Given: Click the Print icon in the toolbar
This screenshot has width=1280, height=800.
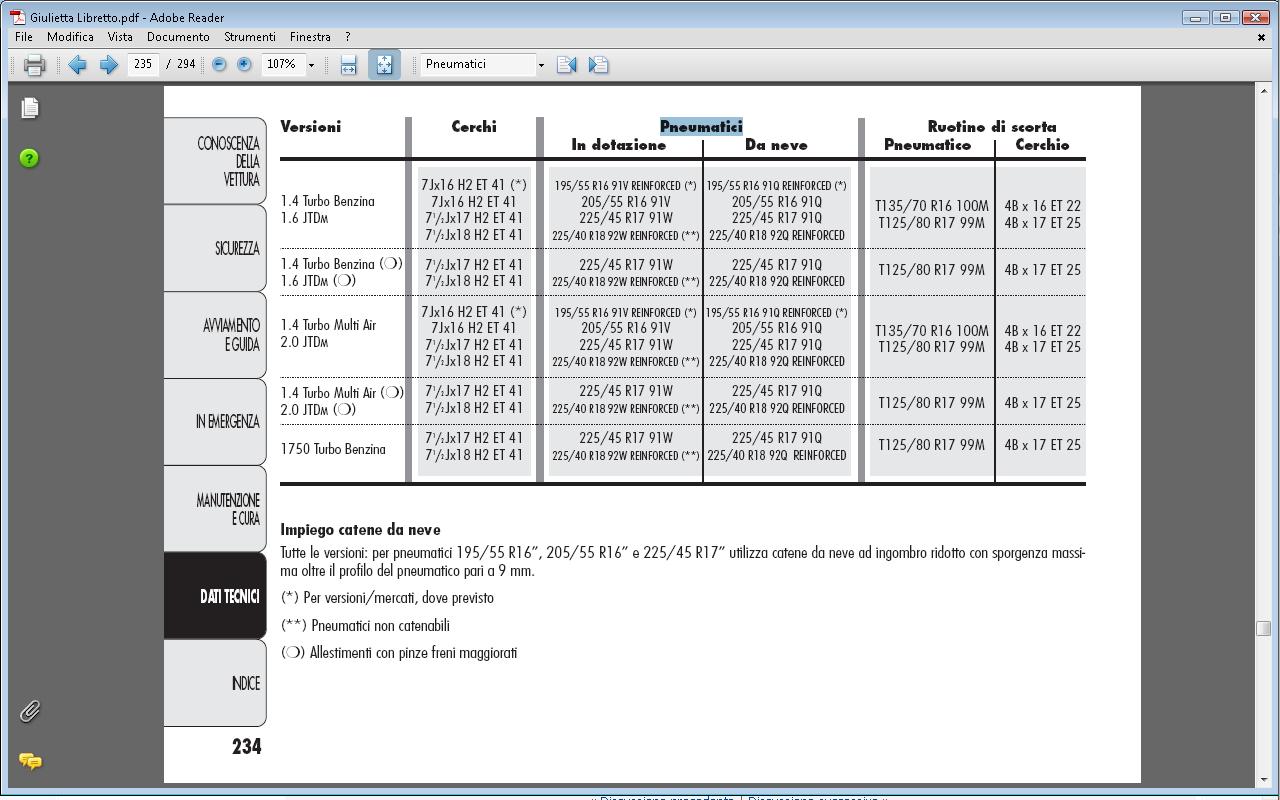Looking at the screenshot, I should (x=34, y=65).
